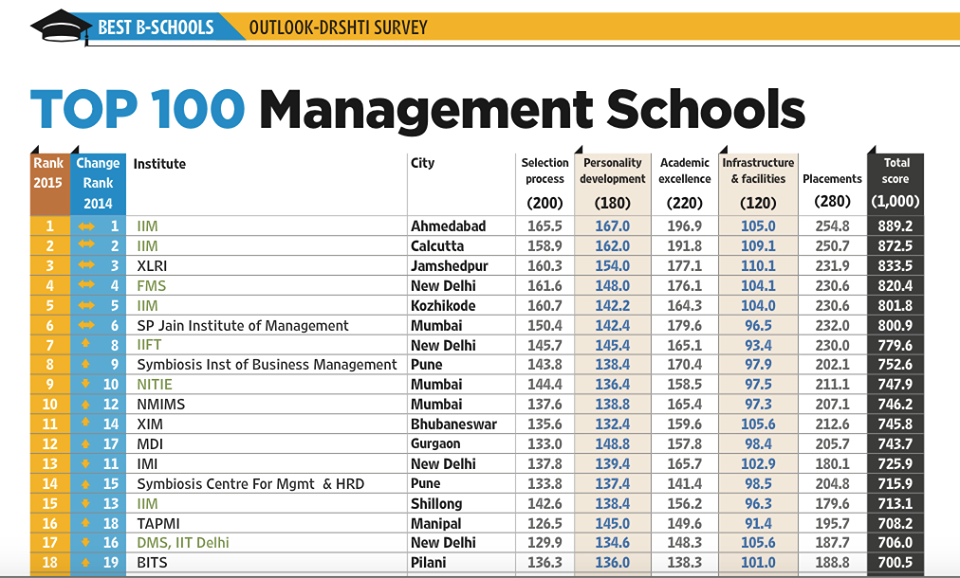Click the IIM institute name in the Ahmedabad row
The image size is (960, 578).
click(148, 226)
